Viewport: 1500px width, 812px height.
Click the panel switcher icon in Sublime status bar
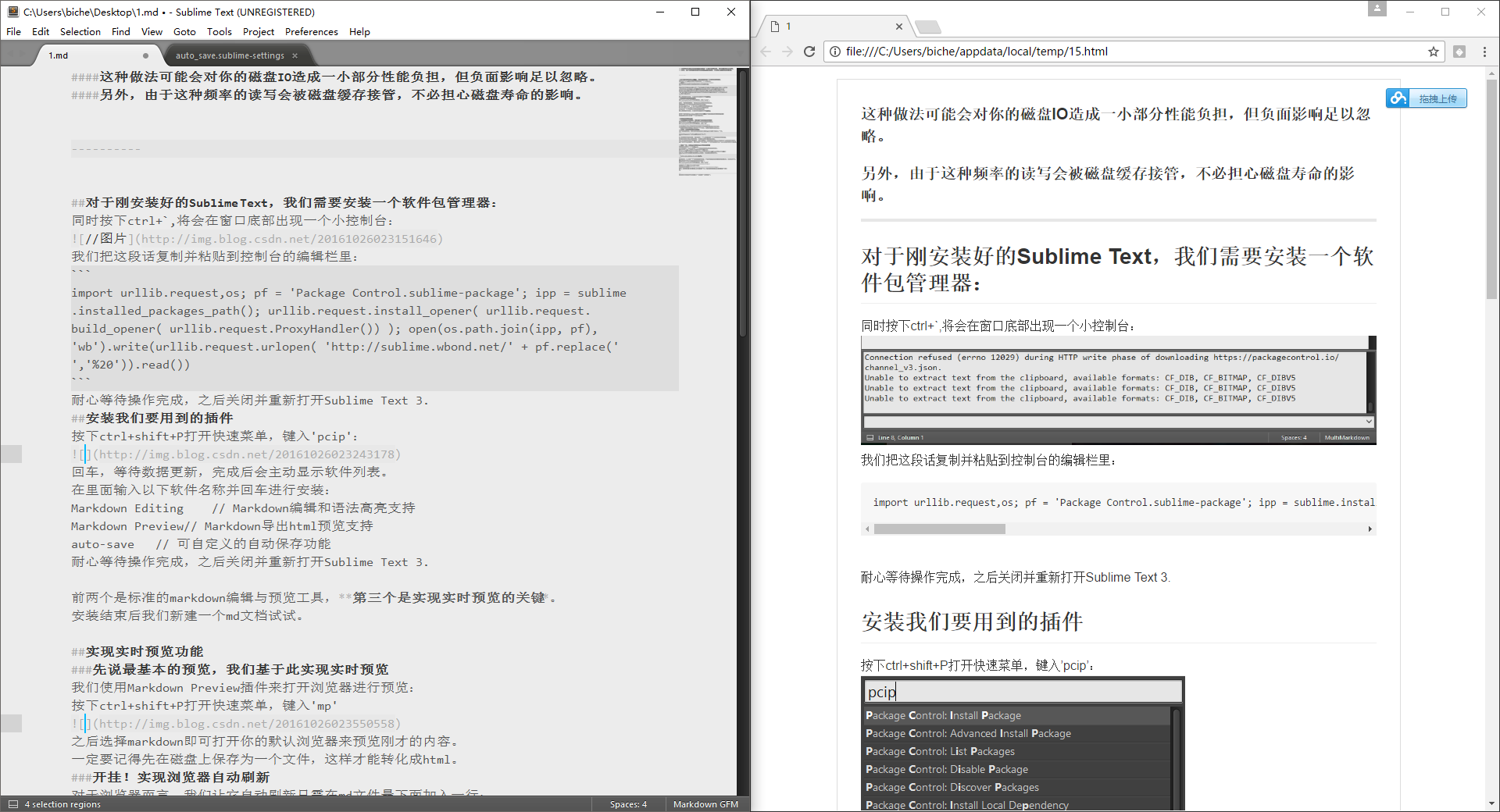[x=12, y=804]
